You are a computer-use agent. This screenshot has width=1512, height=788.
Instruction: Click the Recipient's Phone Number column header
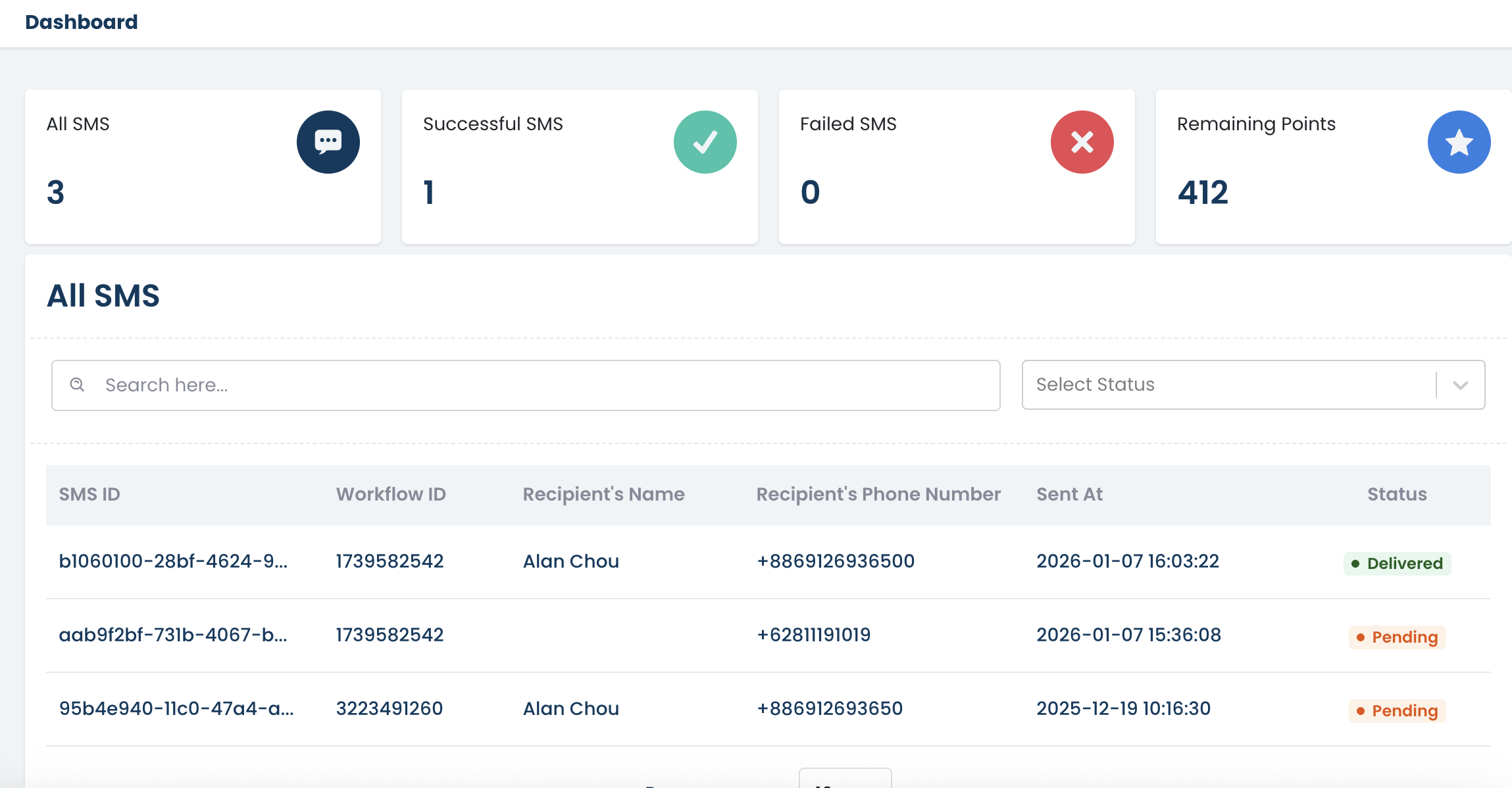point(878,495)
